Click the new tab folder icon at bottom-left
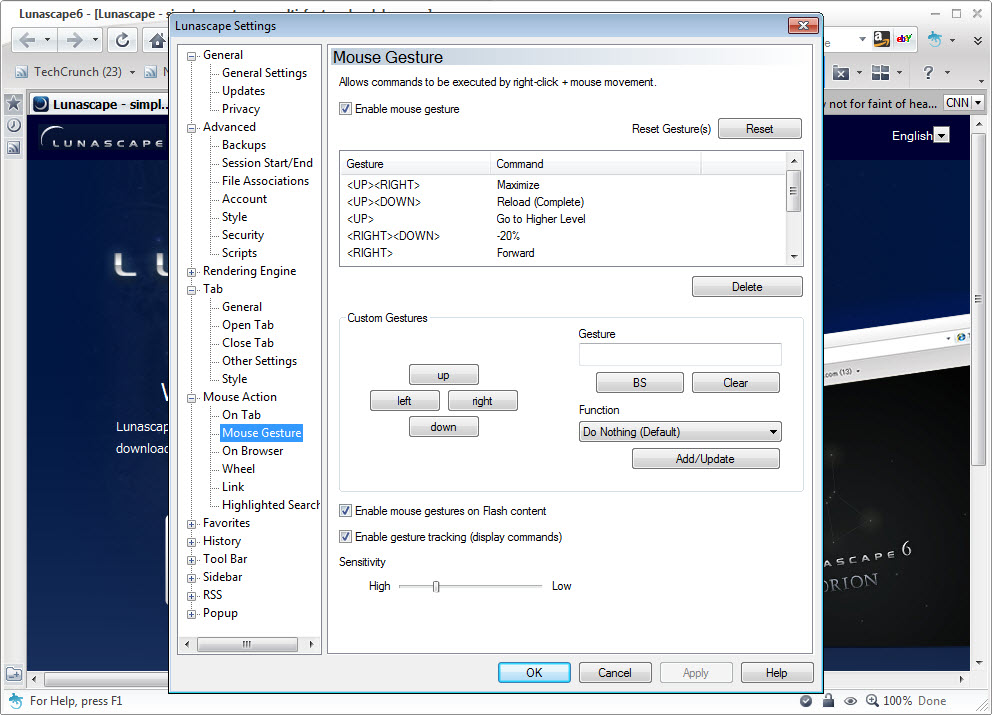Viewport: 992px width, 715px height. coord(14,674)
